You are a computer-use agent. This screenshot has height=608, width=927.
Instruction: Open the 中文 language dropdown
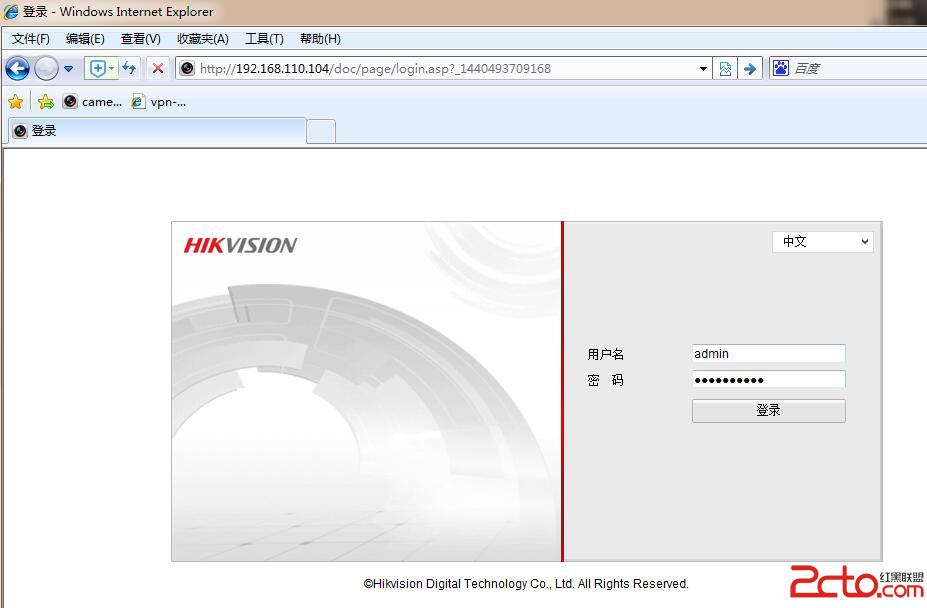tap(822, 241)
